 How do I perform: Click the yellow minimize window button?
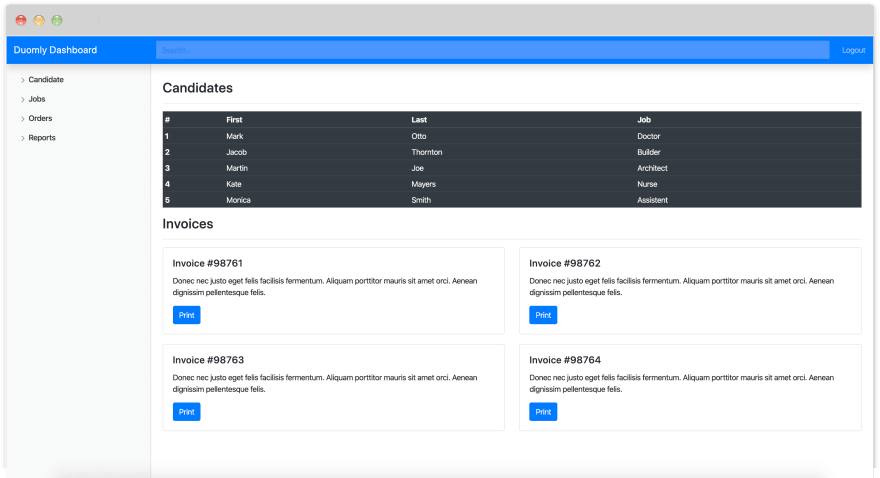click(x=39, y=21)
